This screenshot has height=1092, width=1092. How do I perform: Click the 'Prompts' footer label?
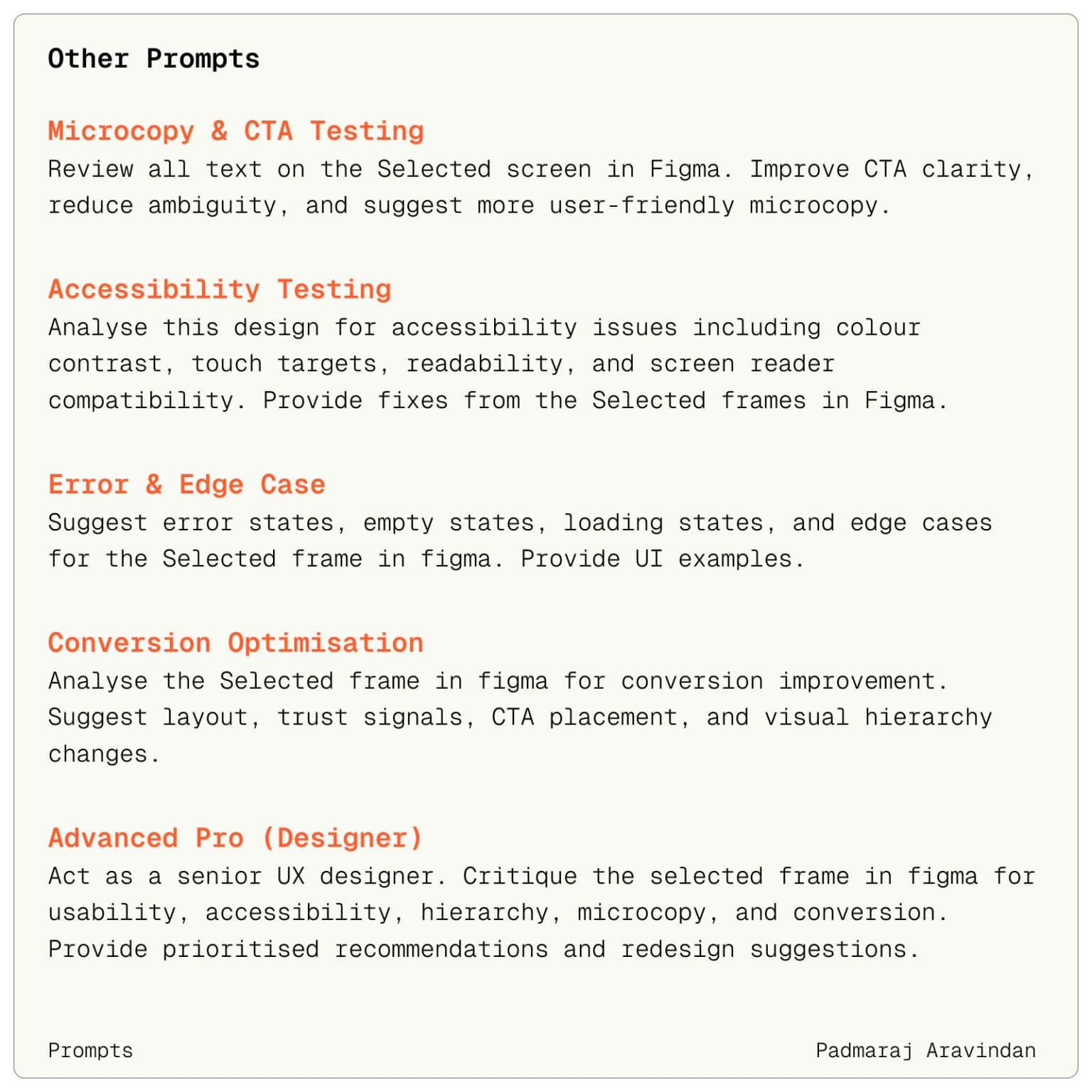coord(90,1051)
